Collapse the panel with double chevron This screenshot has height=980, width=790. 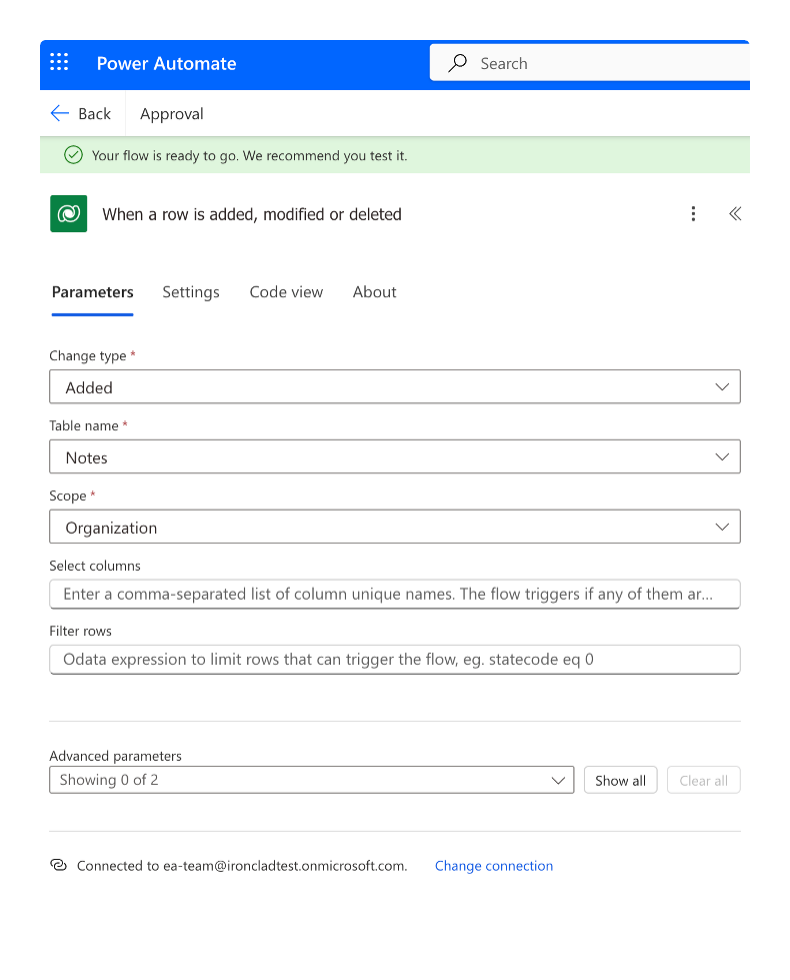click(735, 214)
